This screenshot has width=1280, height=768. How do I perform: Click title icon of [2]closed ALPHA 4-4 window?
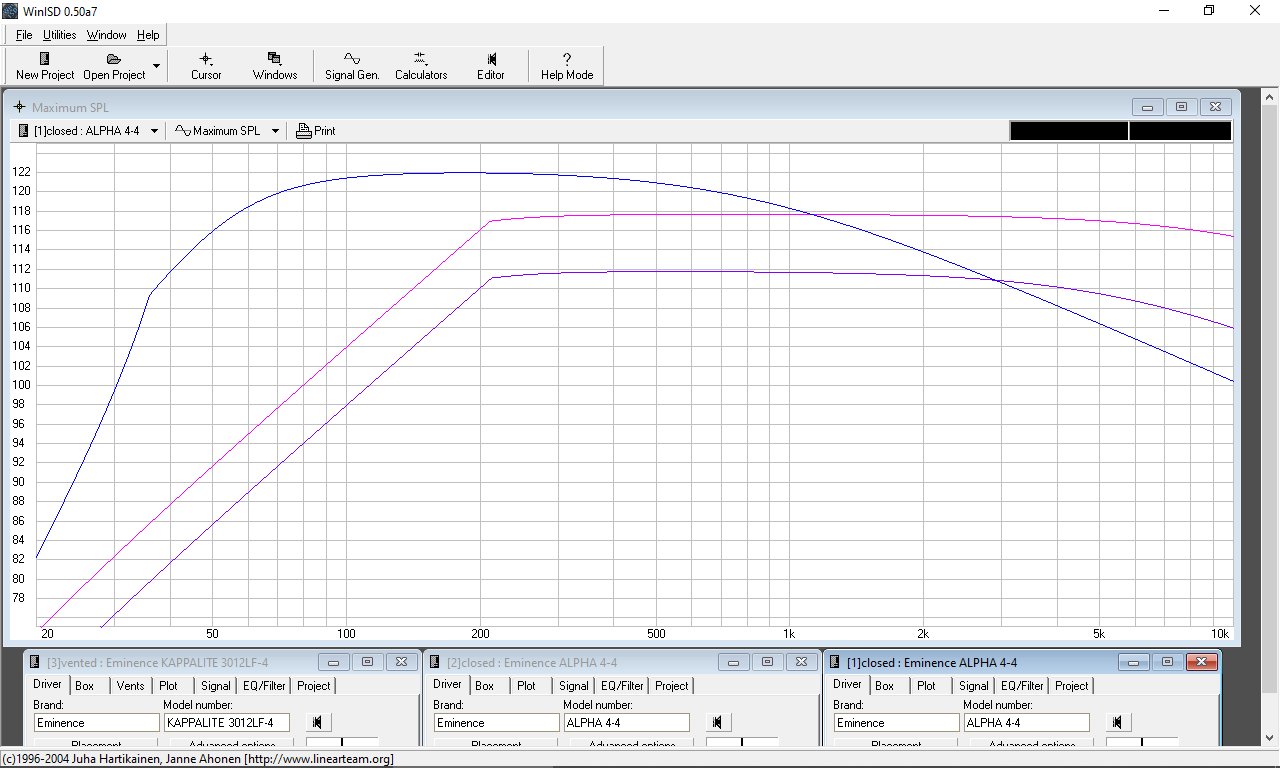[x=435, y=662]
